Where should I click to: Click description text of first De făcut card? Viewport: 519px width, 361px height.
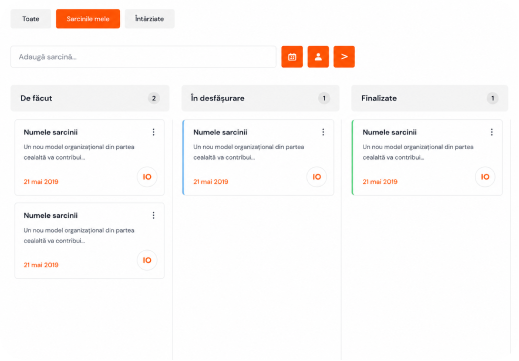tap(79, 152)
